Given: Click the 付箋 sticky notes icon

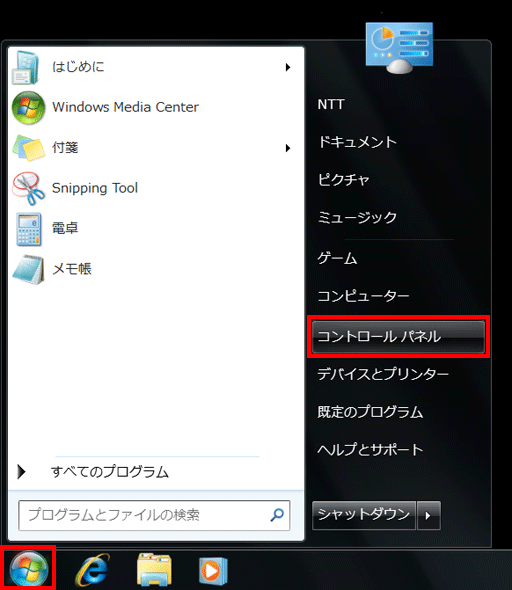Looking at the screenshot, I should point(28,148).
